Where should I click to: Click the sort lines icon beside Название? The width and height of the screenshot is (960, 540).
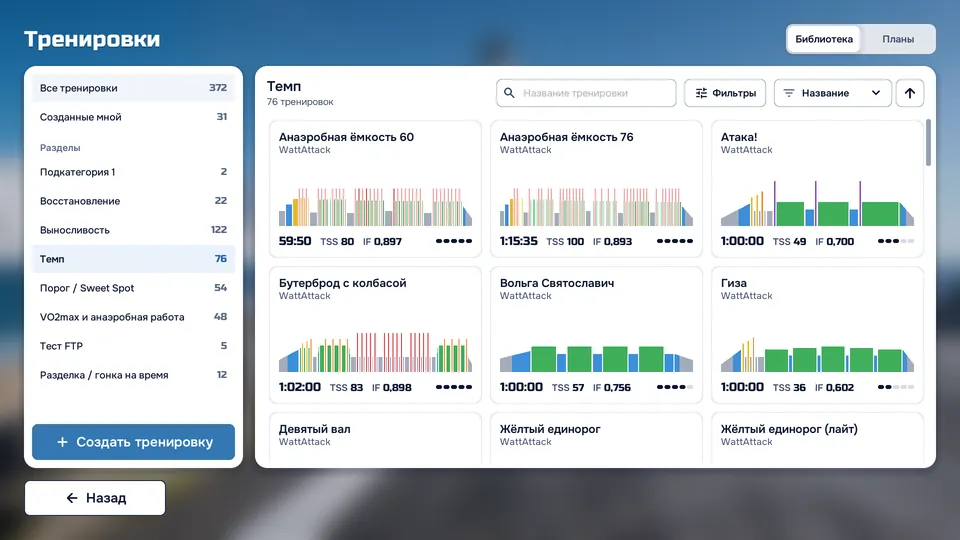click(789, 93)
